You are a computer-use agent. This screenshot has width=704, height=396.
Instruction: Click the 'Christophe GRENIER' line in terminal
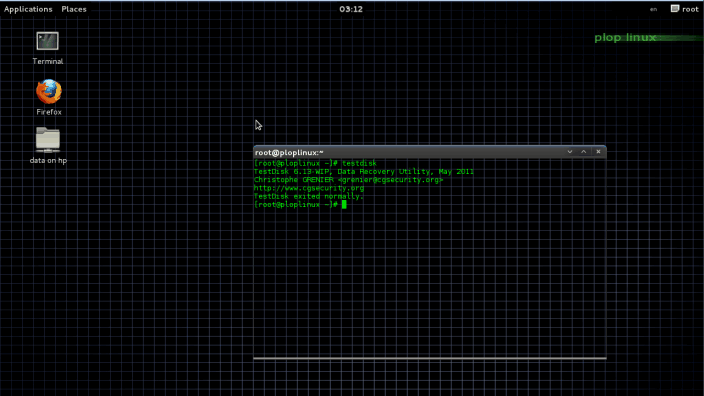coord(348,180)
